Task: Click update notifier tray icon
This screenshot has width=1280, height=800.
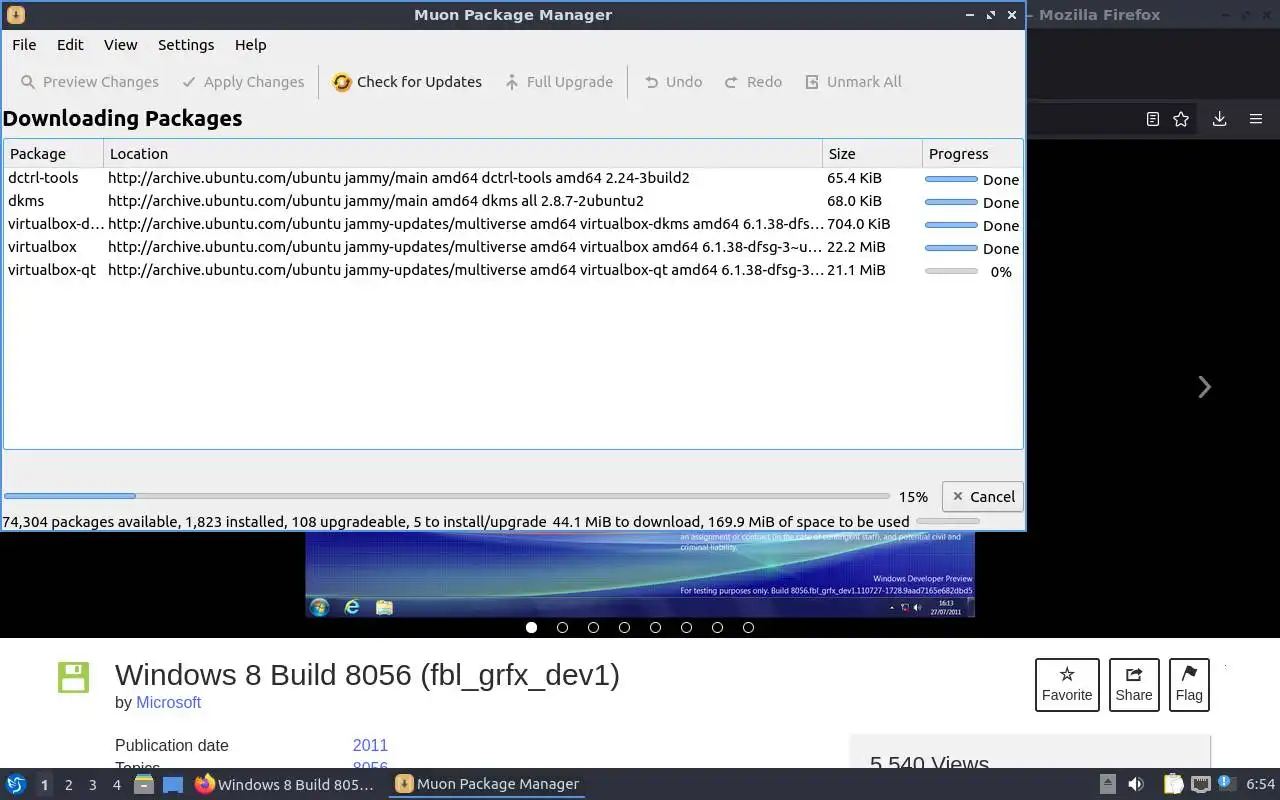Action: click(1225, 783)
